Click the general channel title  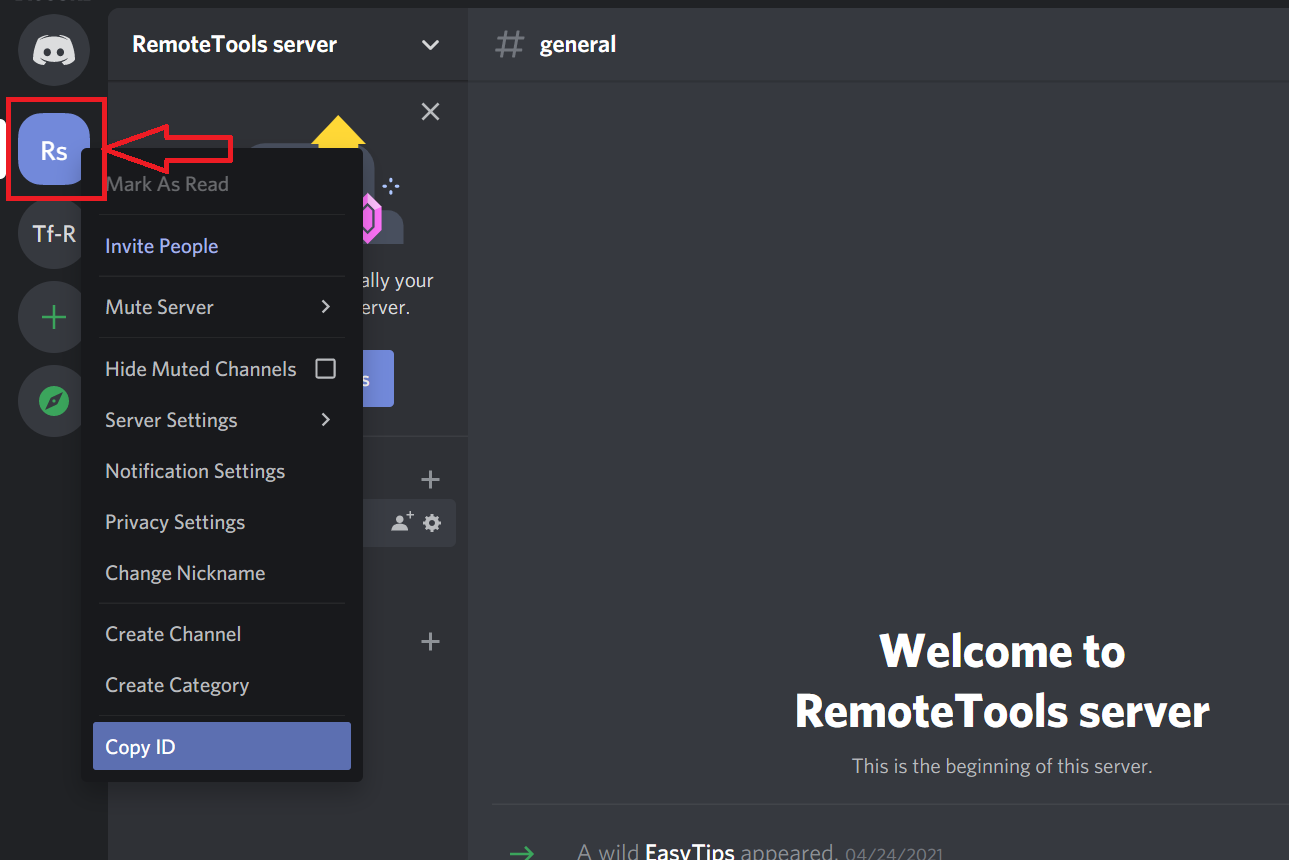578,45
